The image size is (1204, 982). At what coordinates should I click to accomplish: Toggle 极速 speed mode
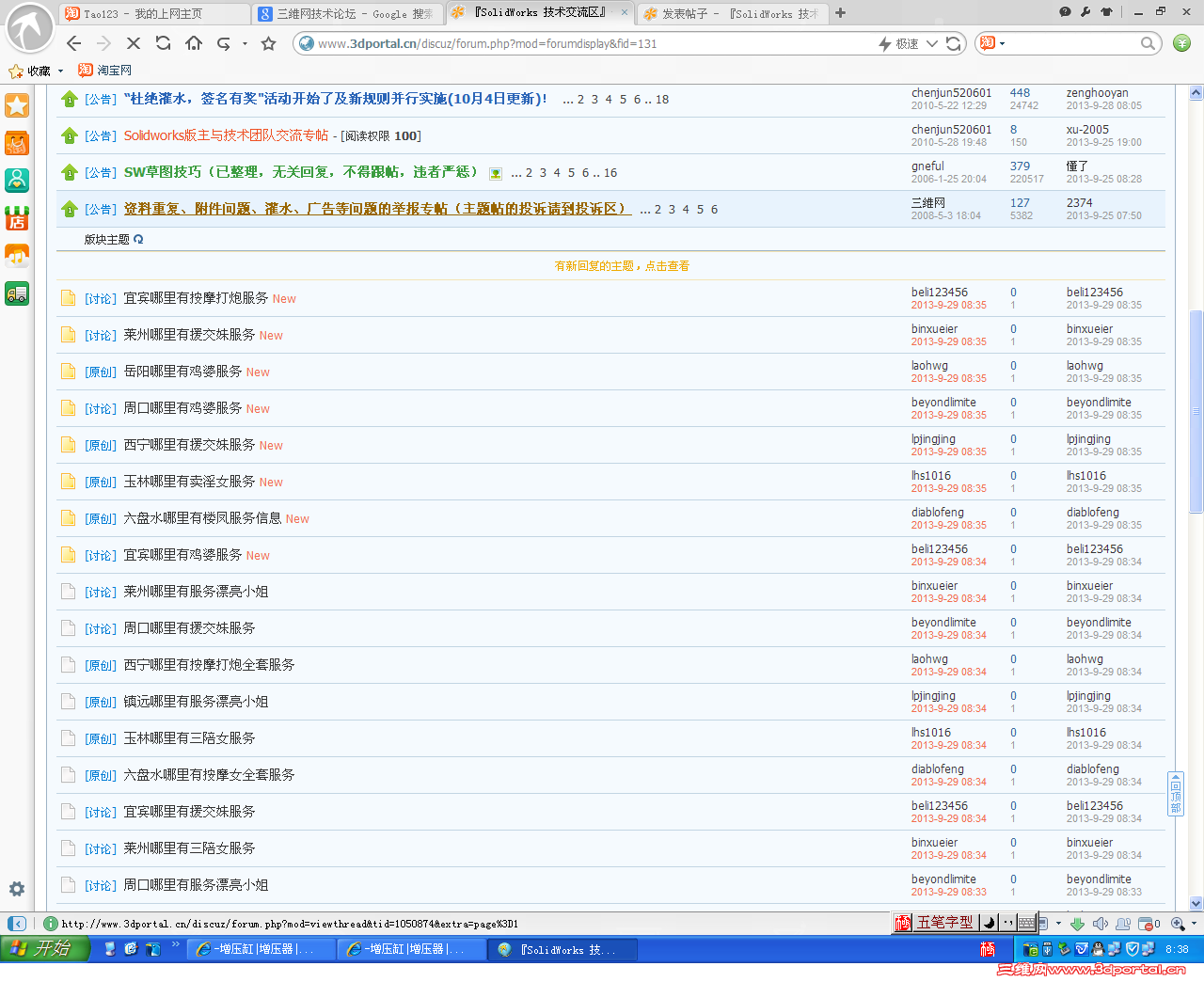(x=898, y=43)
